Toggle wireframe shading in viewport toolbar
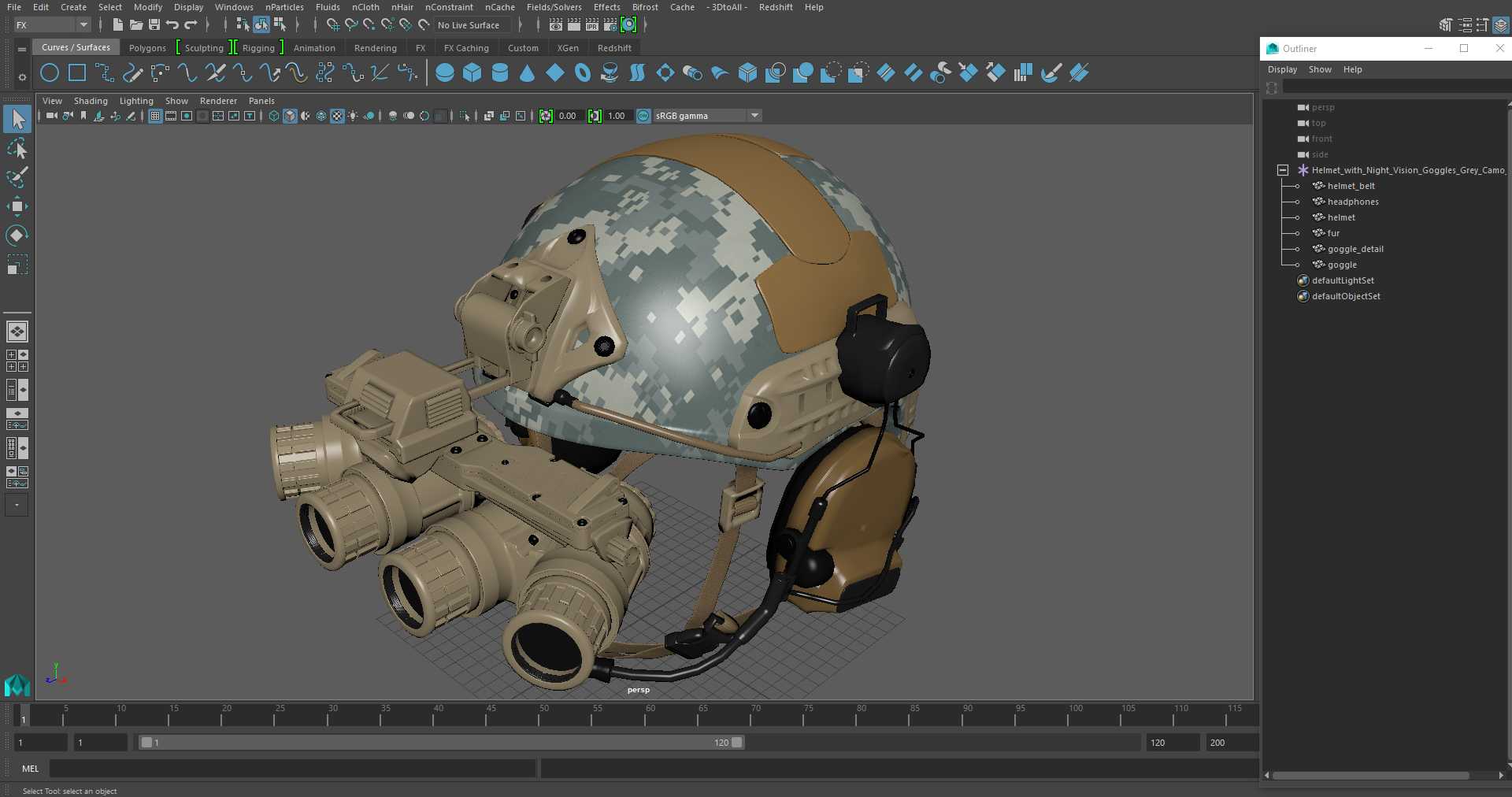Screen dimensions: 1512x797 pos(274,116)
